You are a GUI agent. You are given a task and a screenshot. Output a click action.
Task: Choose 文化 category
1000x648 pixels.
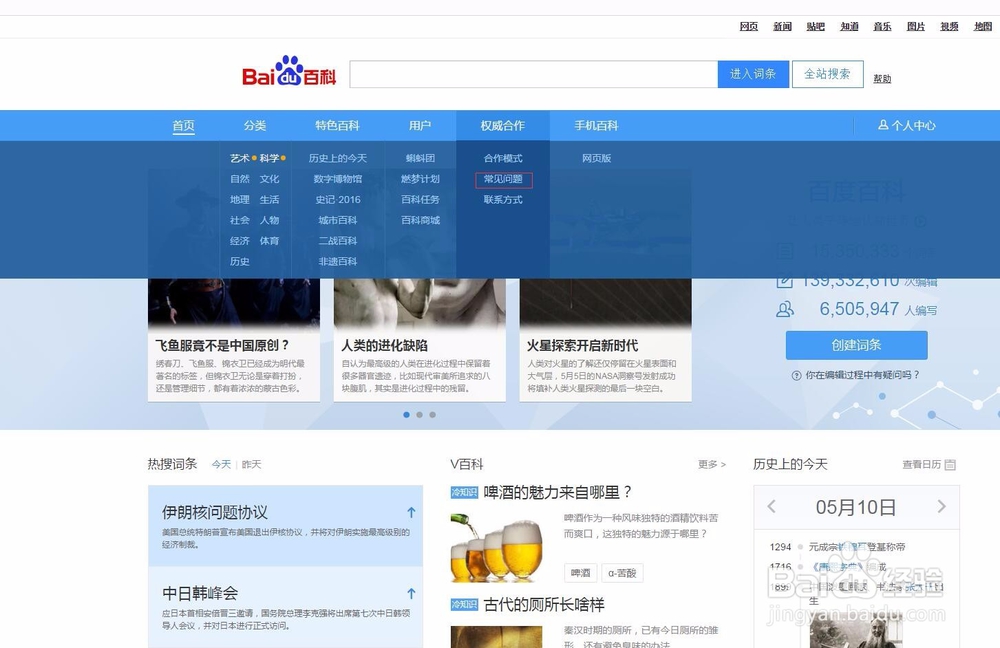[x=269, y=179]
